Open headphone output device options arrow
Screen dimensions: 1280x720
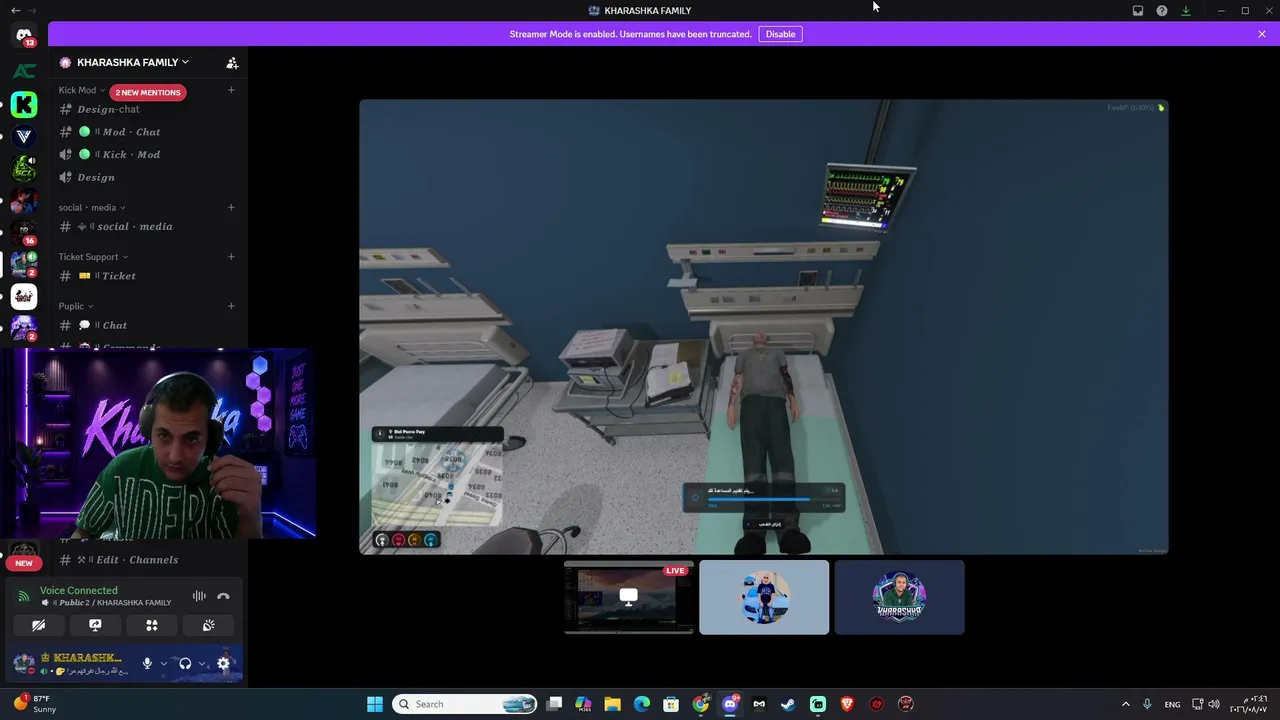pos(202,663)
